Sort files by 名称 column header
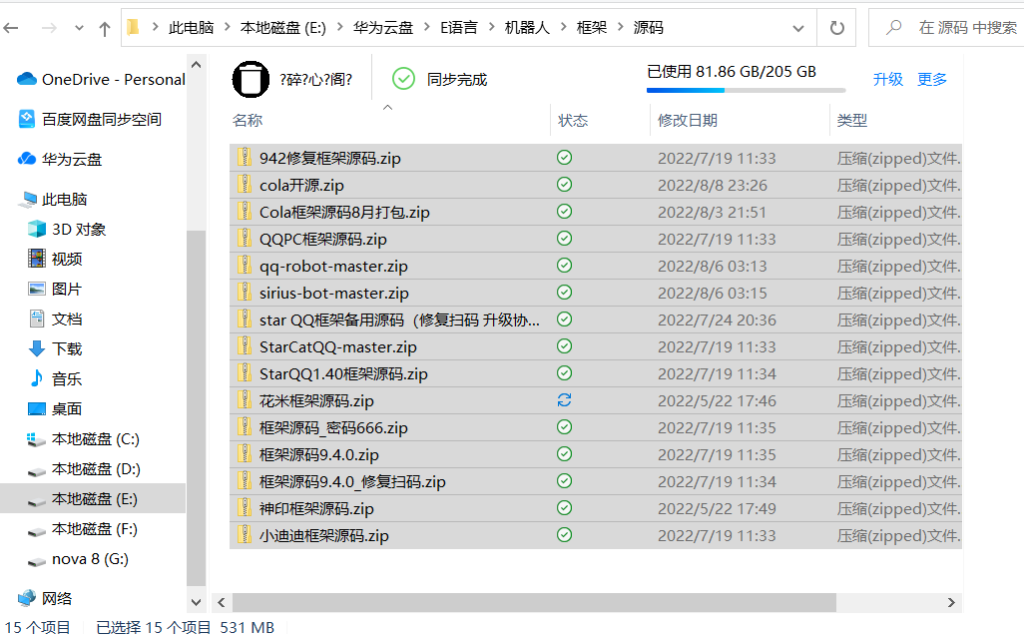 247,121
